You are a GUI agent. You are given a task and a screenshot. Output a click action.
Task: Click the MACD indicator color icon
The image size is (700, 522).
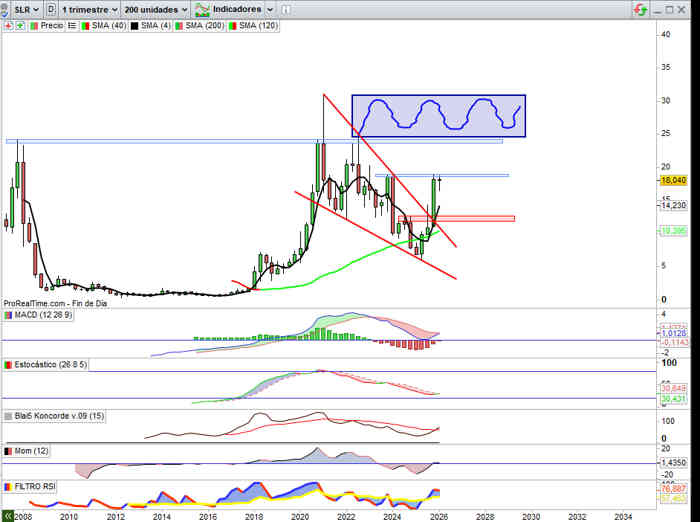click(8, 315)
